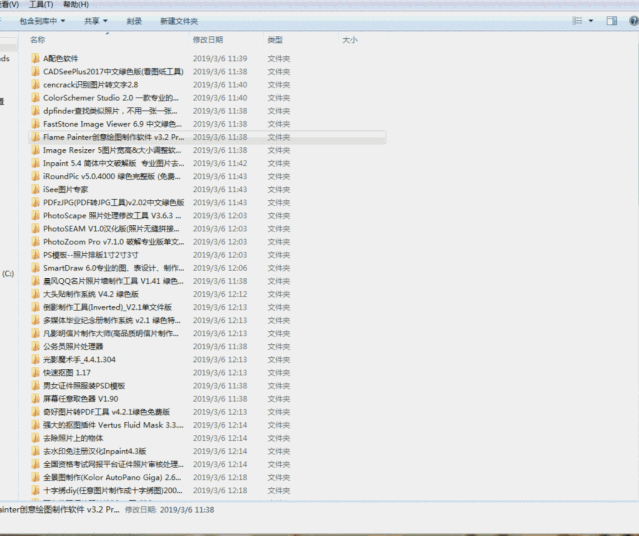This screenshot has height=536, width=639.
Task: Select the 倒影制作工具 folder icon
Action: 36,307
